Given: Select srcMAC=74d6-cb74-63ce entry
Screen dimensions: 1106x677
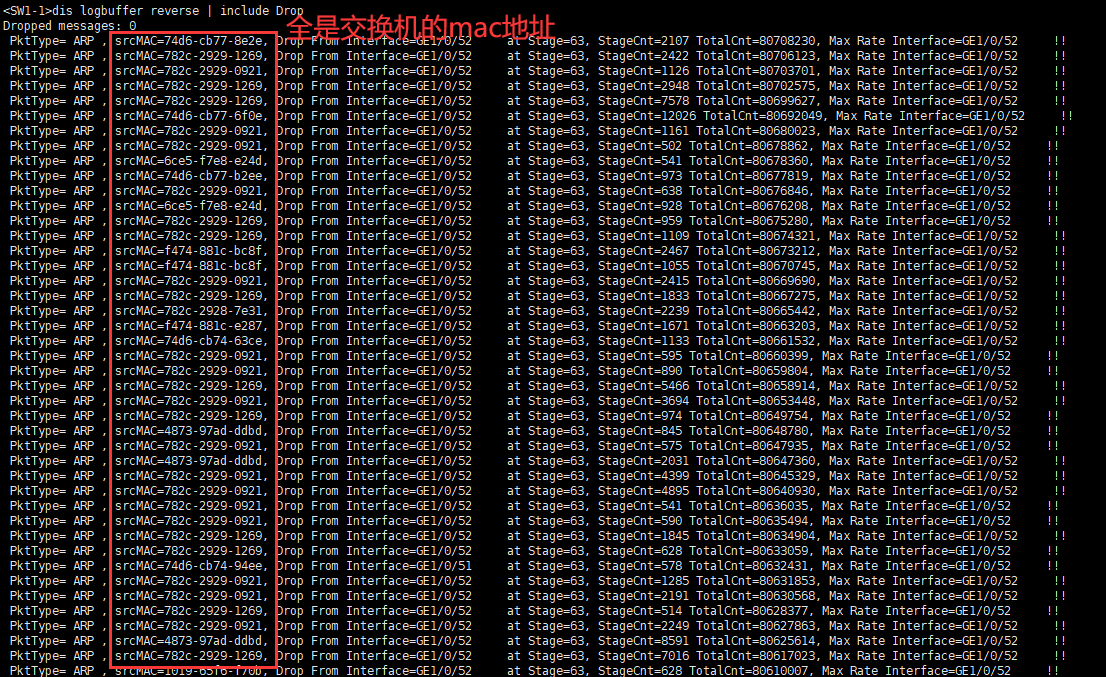Looking at the screenshot, I should click(x=191, y=341).
